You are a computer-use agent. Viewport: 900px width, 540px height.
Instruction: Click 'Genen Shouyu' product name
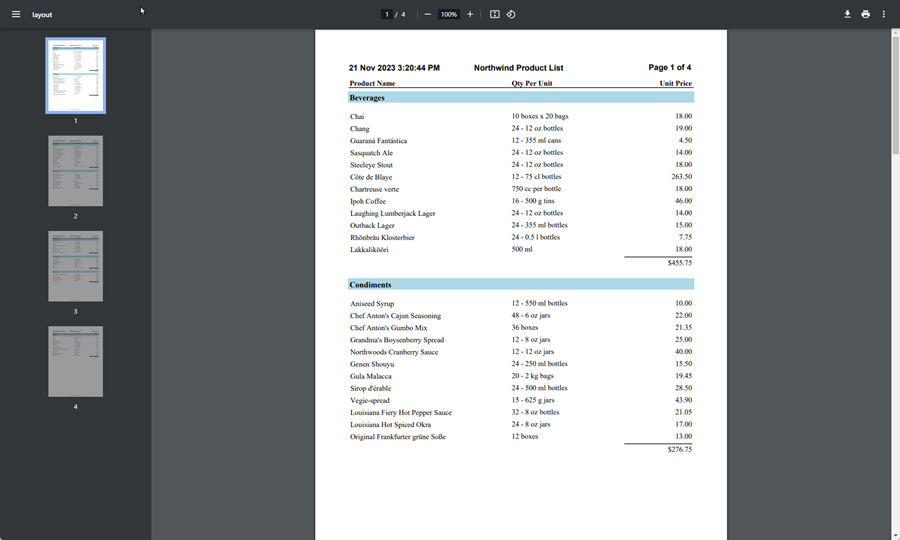click(372, 364)
